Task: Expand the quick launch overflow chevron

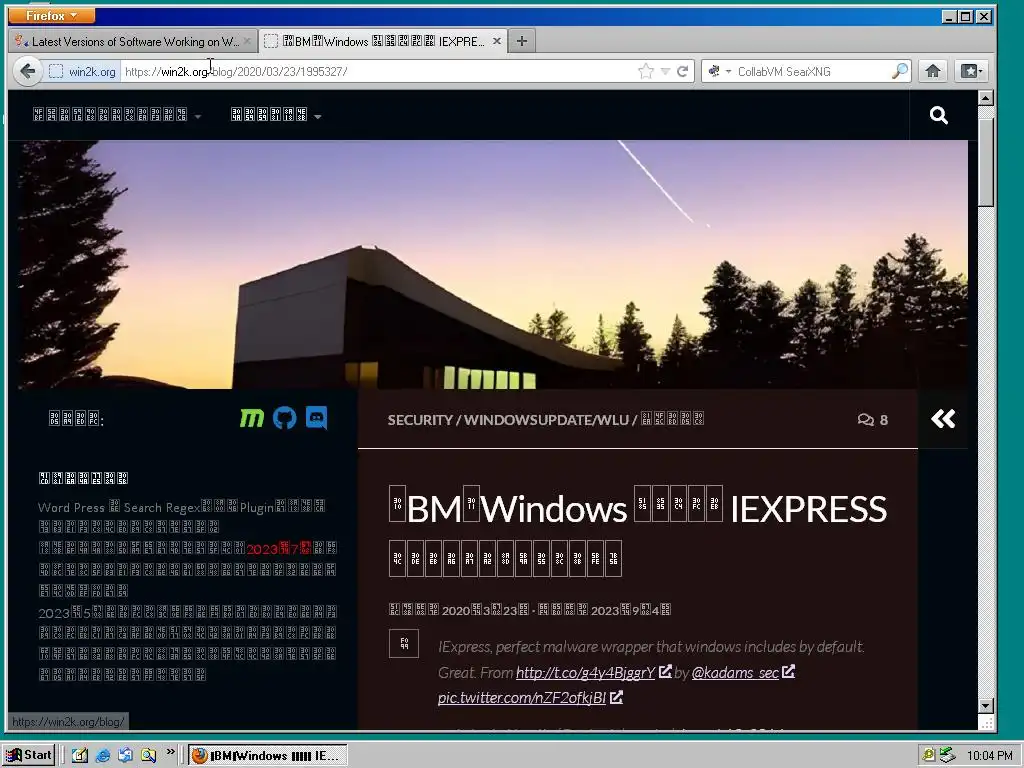Action: [170, 752]
